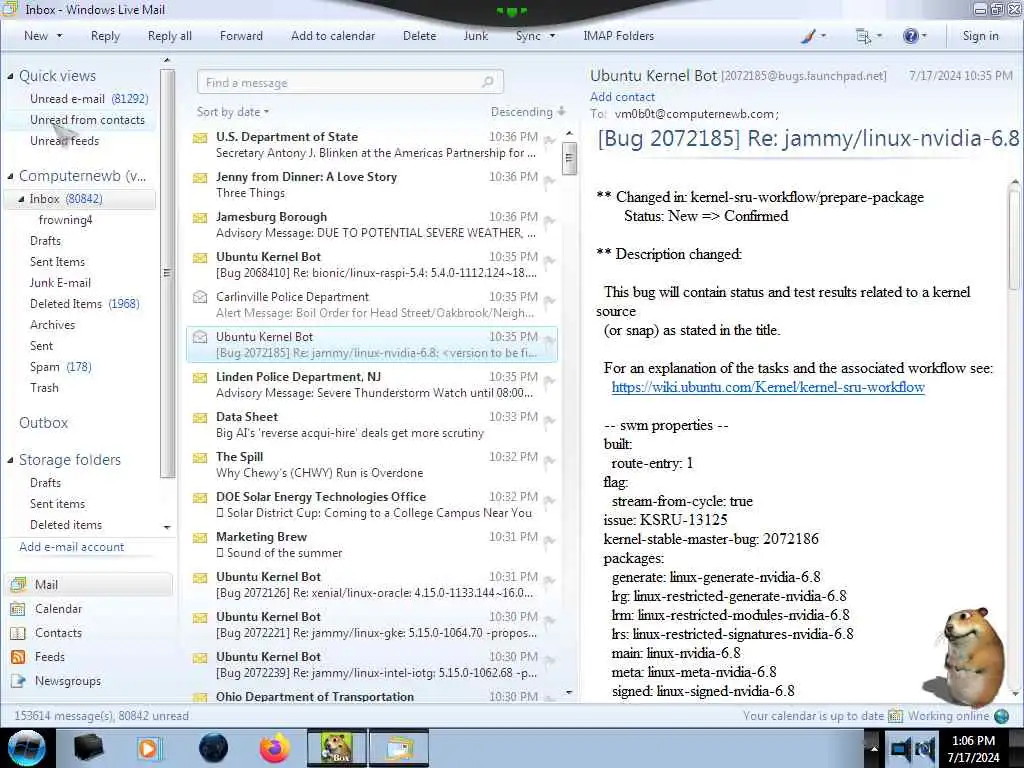Screen dimensions: 1024x768
Task: Click the search magnifier in Find a message
Action: [x=488, y=82]
